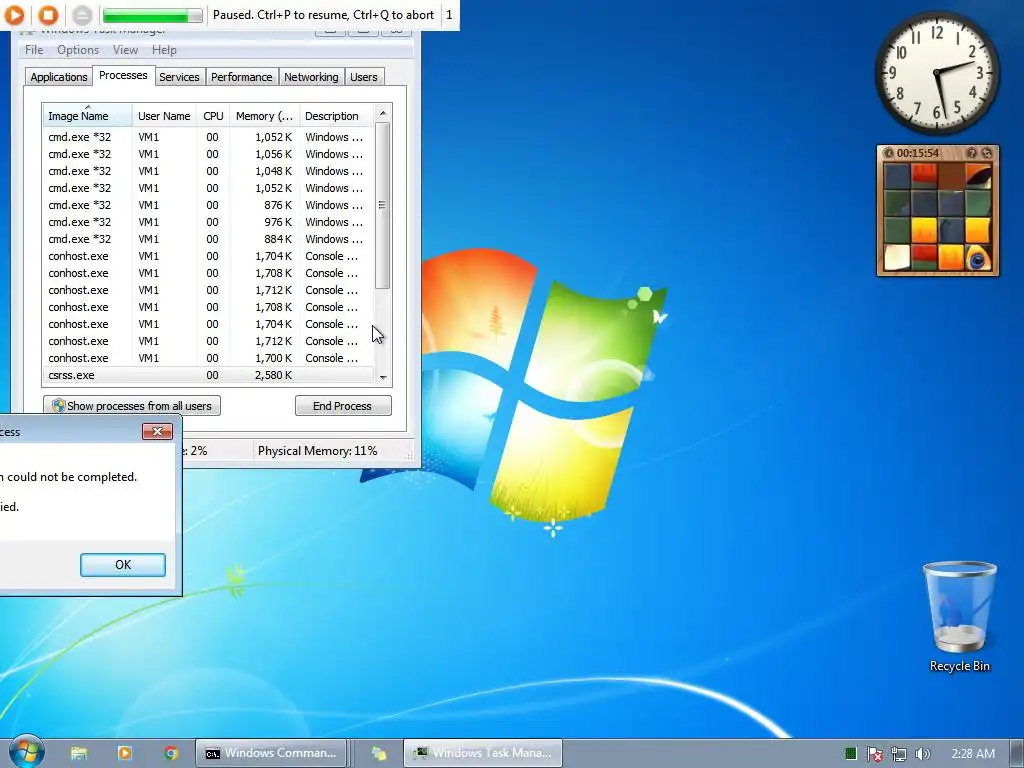Open the Options menu in Task Manager
Viewport: 1024px width, 768px height.
click(78, 50)
